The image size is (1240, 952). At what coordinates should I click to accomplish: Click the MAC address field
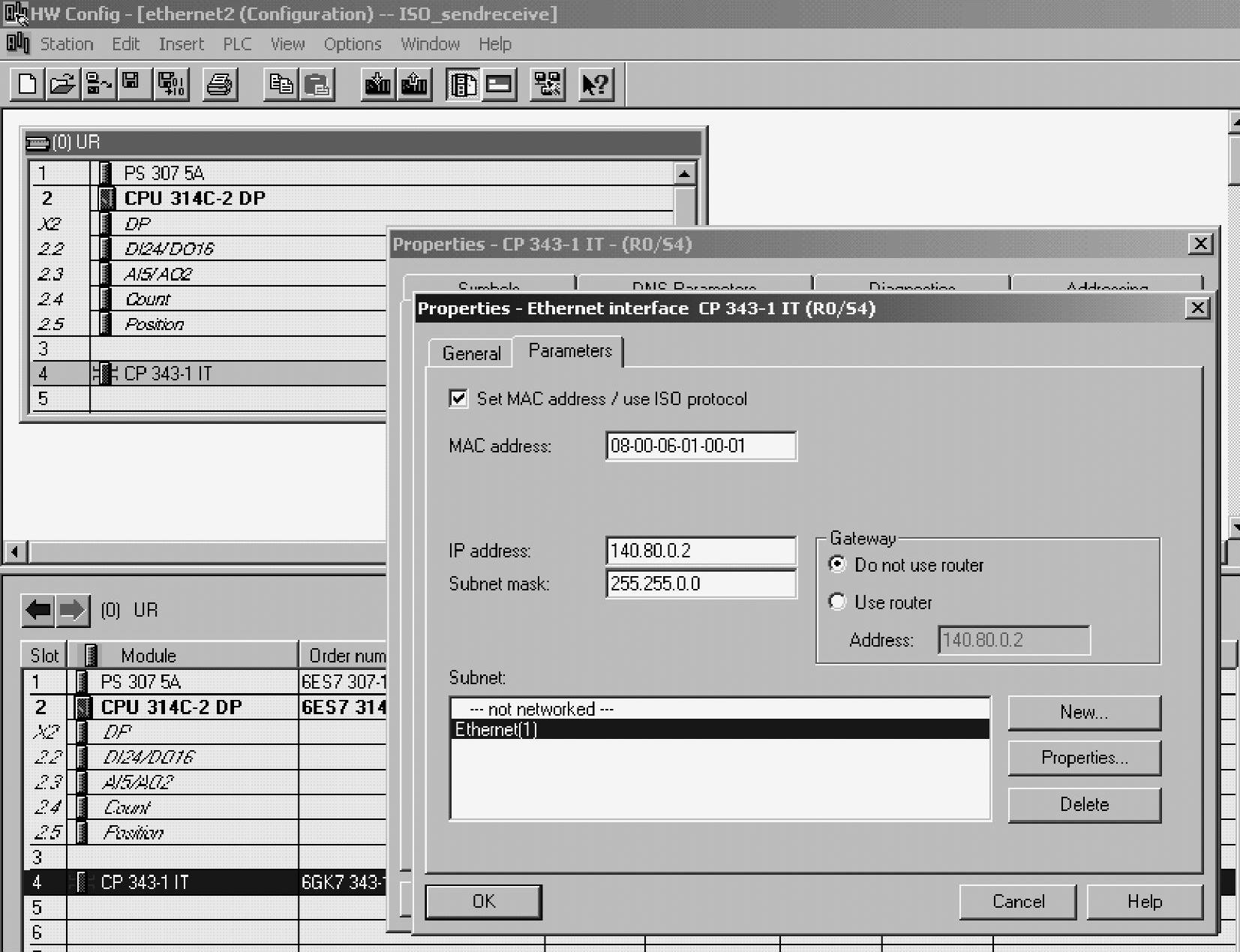[701, 446]
